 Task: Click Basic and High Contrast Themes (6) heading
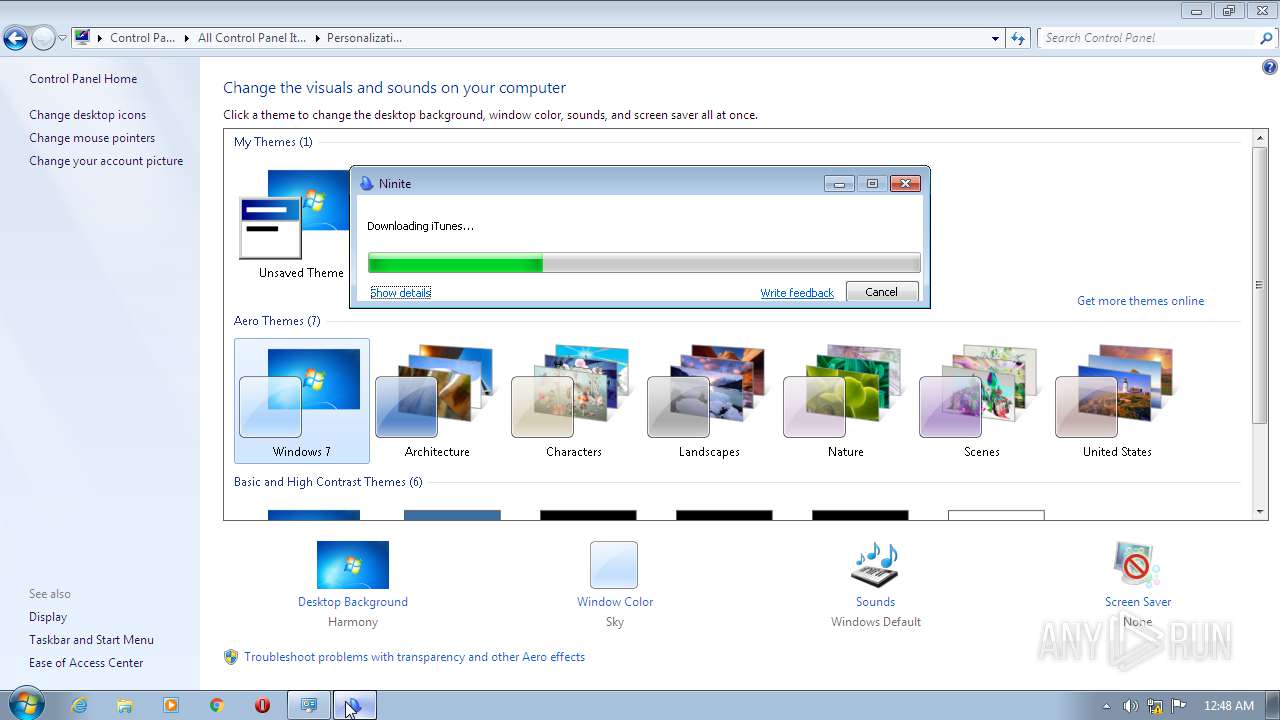(x=328, y=482)
